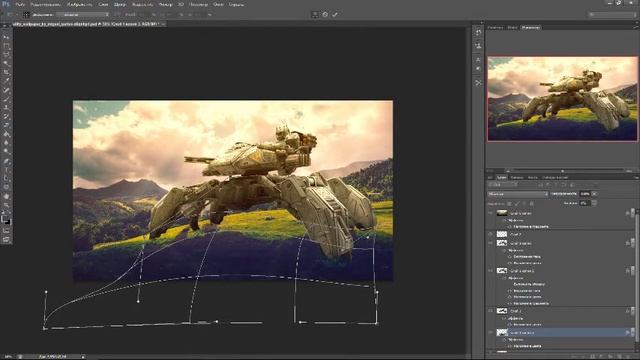Screen dimensions: 640x360
Task: Select the Rectangular Marquee tool
Action: [x=6, y=46]
